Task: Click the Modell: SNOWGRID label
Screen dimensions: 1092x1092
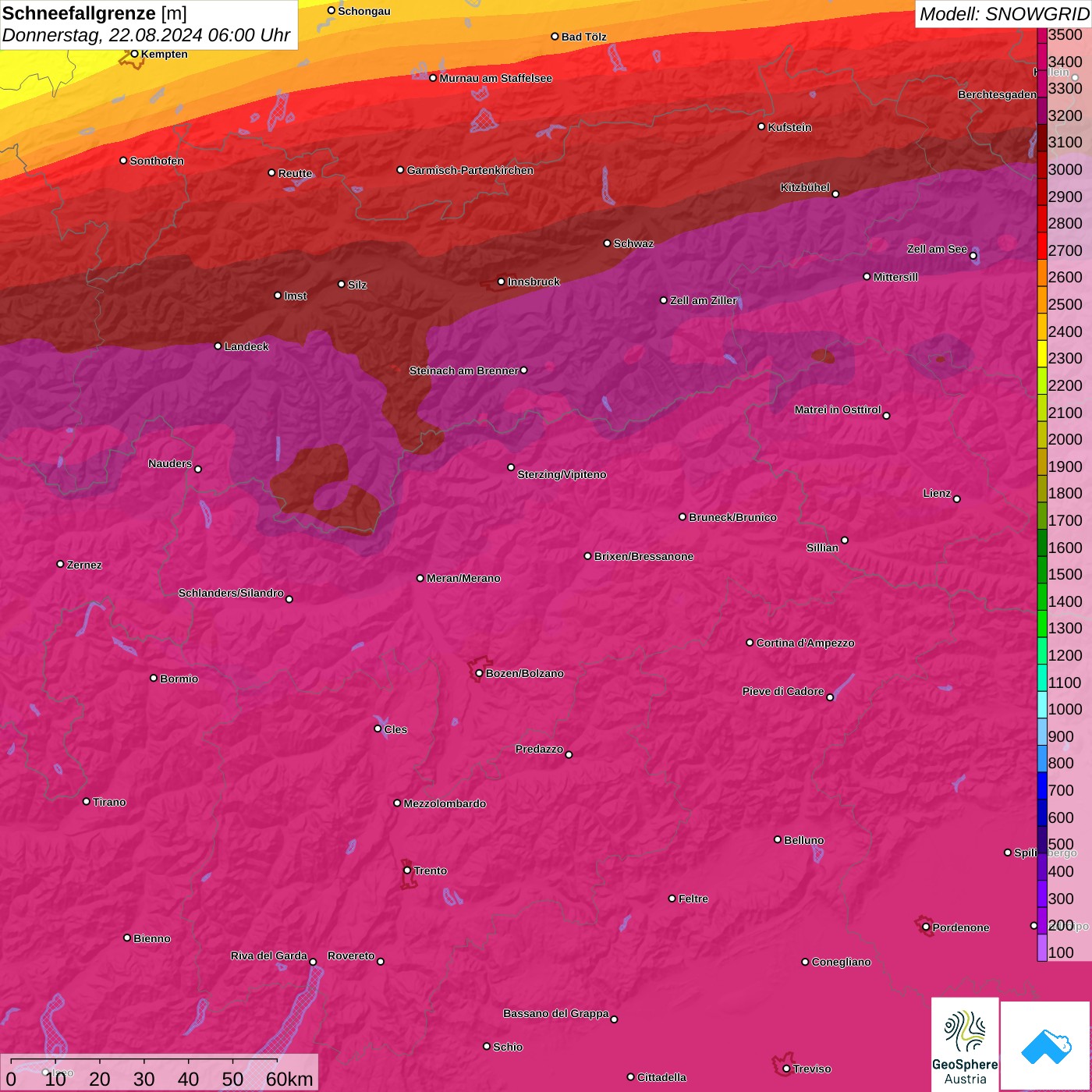Action: pos(1003,14)
